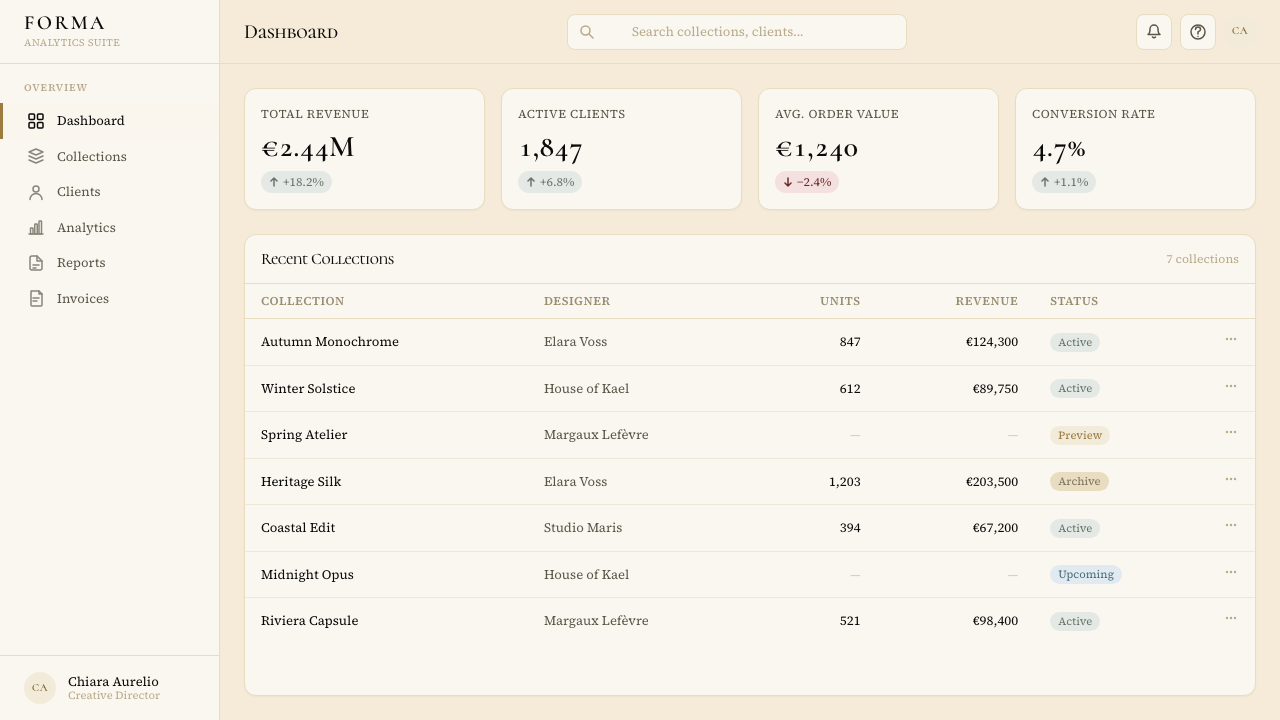Open more options for Autumn Monochrome row
Viewport: 1280px width, 720px height.
pyautogui.click(x=1231, y=340)
